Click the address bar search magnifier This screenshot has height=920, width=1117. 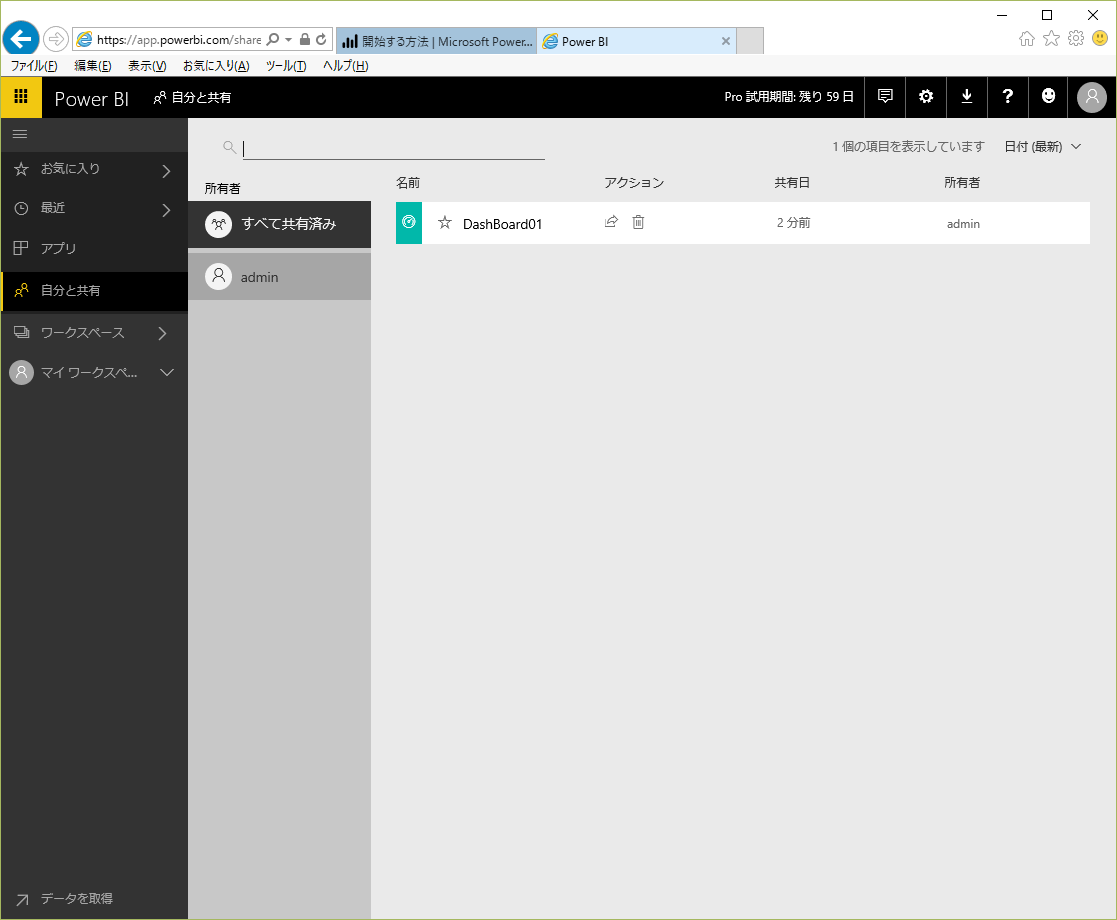pyautogui.click(x=273, y=39)
